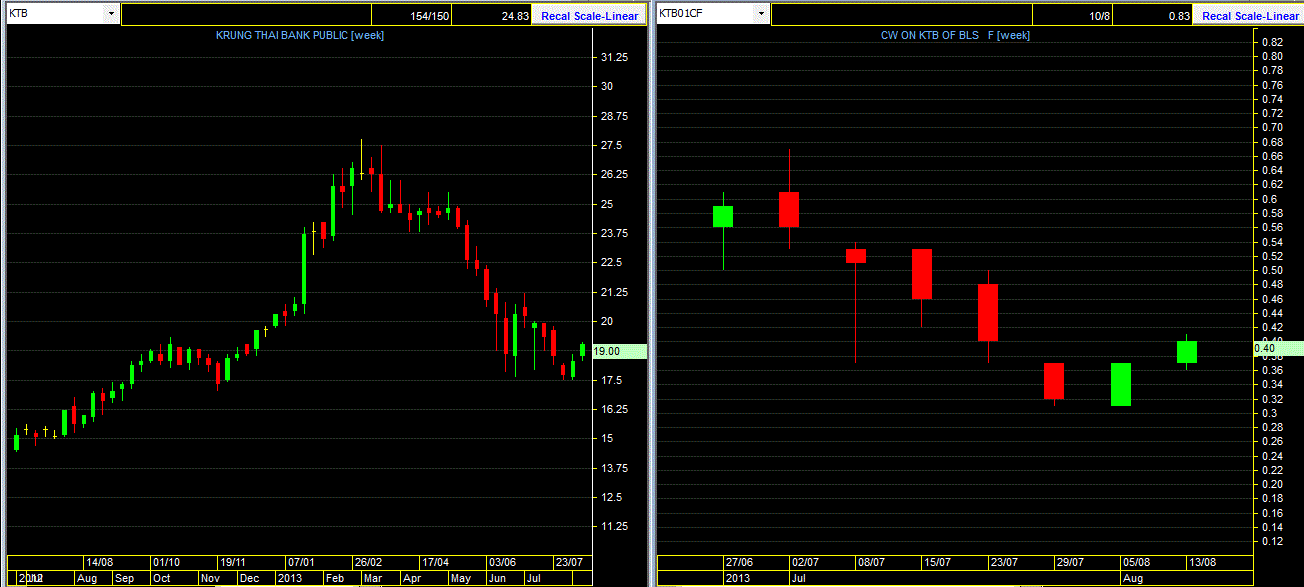The width and height of the screenshot is (1304, 587).
Task: Click the Nov month label on KTB chart
Action: [x=210, y=578]
